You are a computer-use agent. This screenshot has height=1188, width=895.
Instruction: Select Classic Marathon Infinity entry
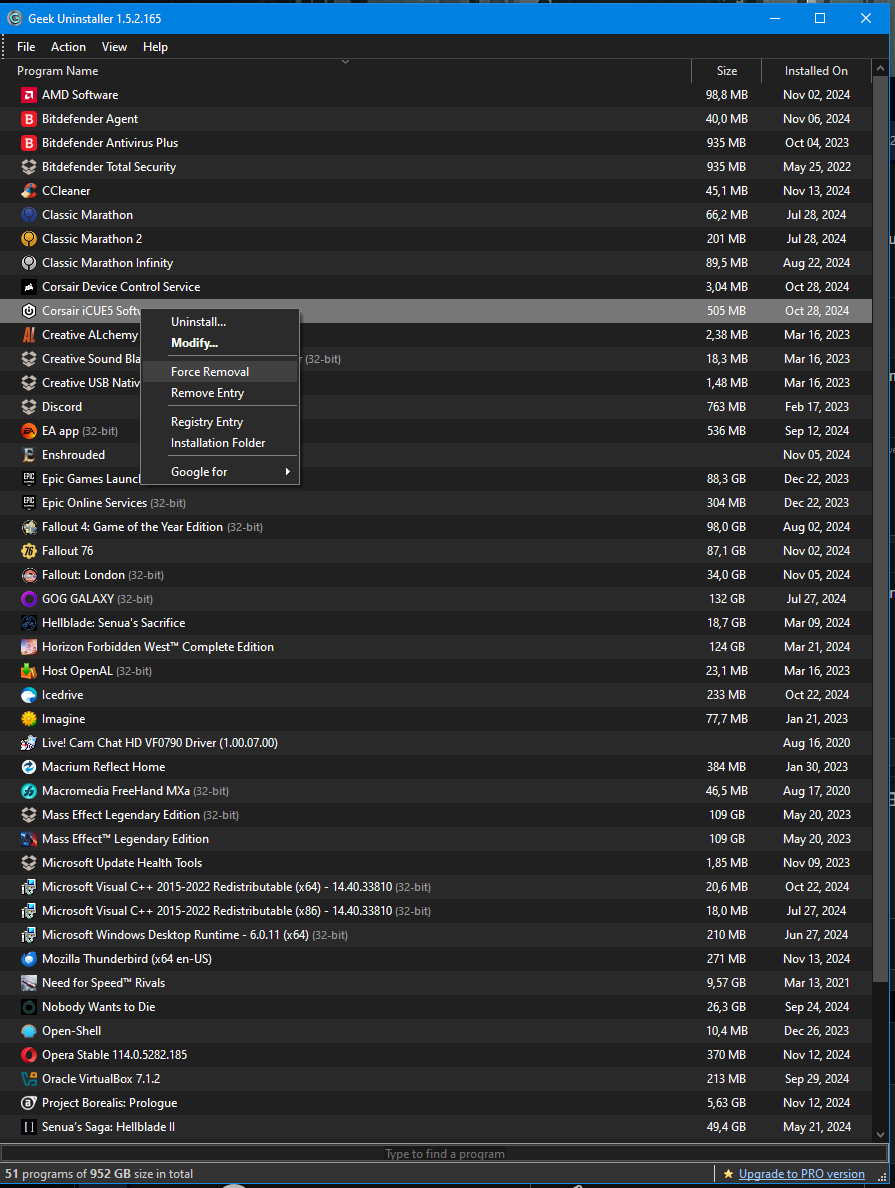(x=436, y=263)
